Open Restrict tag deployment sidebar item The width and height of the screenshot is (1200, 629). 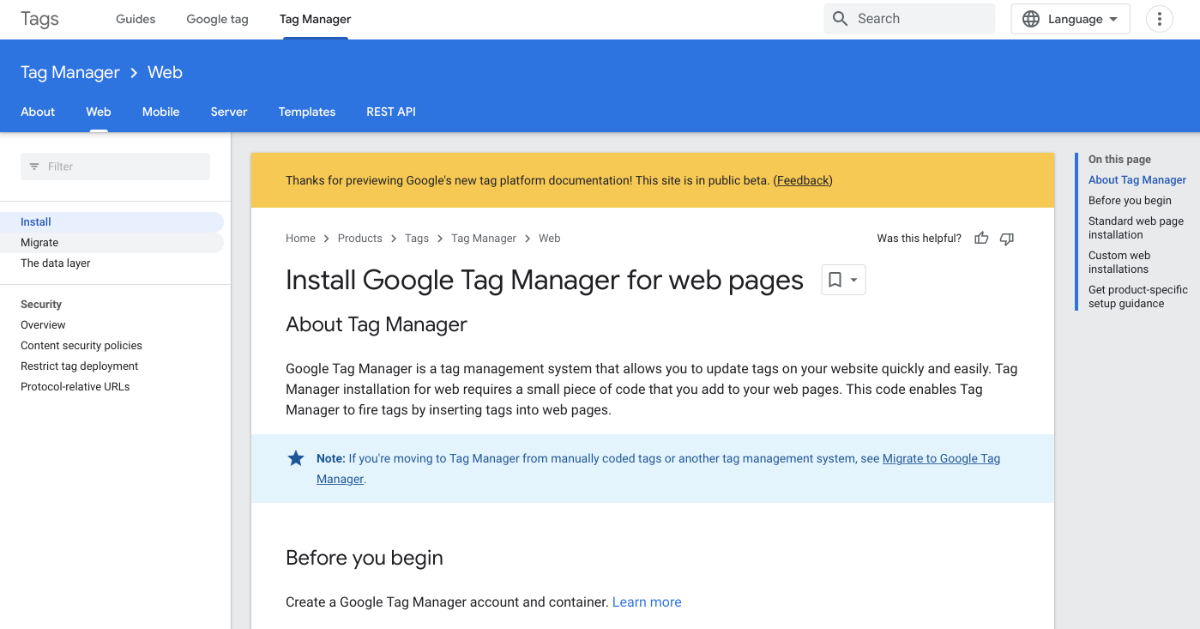79,366
